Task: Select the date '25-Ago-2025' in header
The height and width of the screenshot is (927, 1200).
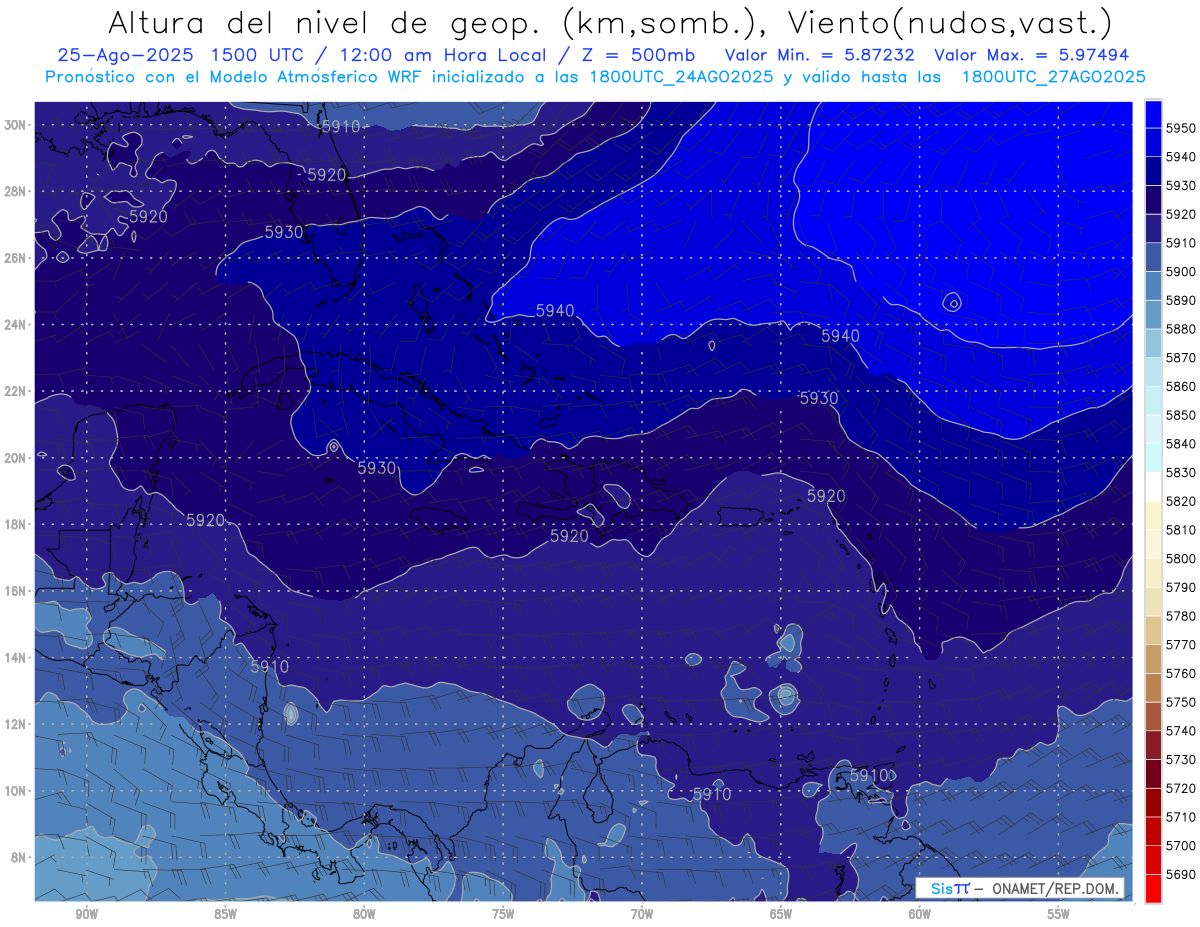Action: (124, 55)
